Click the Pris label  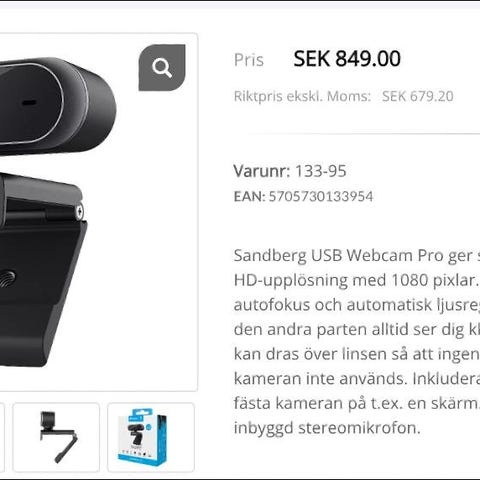(249, 60)
